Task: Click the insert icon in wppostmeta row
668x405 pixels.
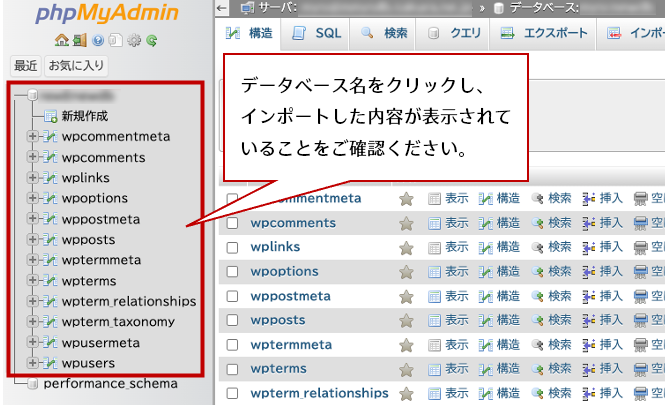Action: point(589,296)
